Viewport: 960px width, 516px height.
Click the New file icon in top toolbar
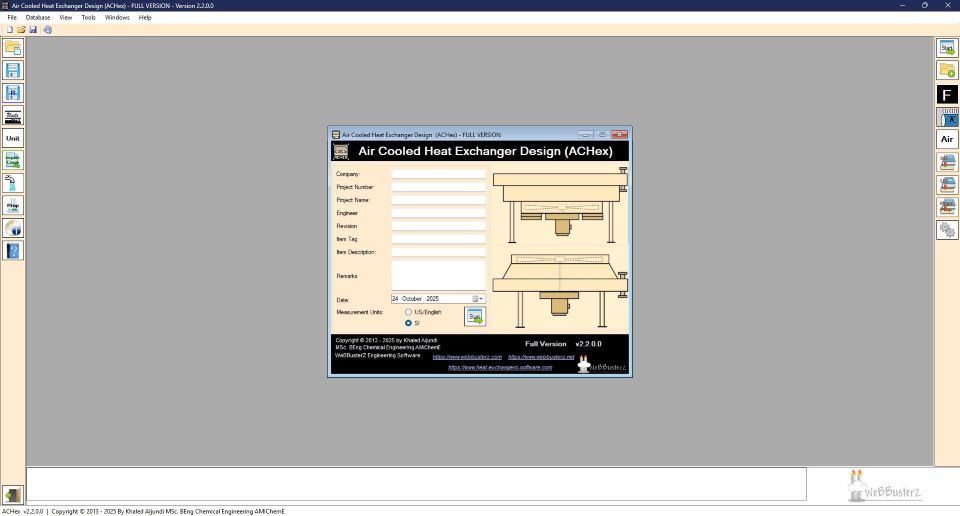(10, 29)
